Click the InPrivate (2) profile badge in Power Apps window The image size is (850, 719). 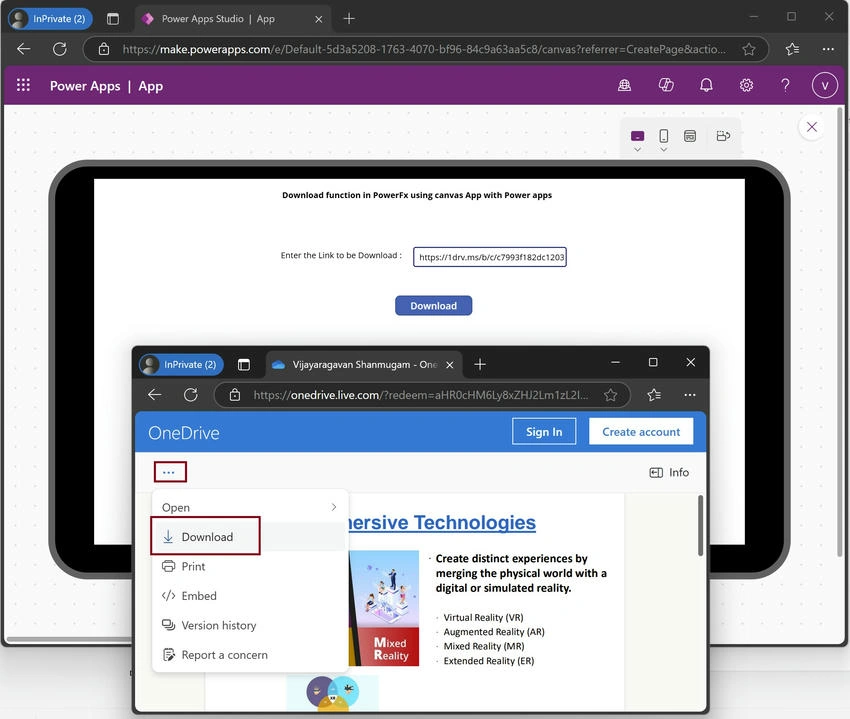tap(50, 19)
